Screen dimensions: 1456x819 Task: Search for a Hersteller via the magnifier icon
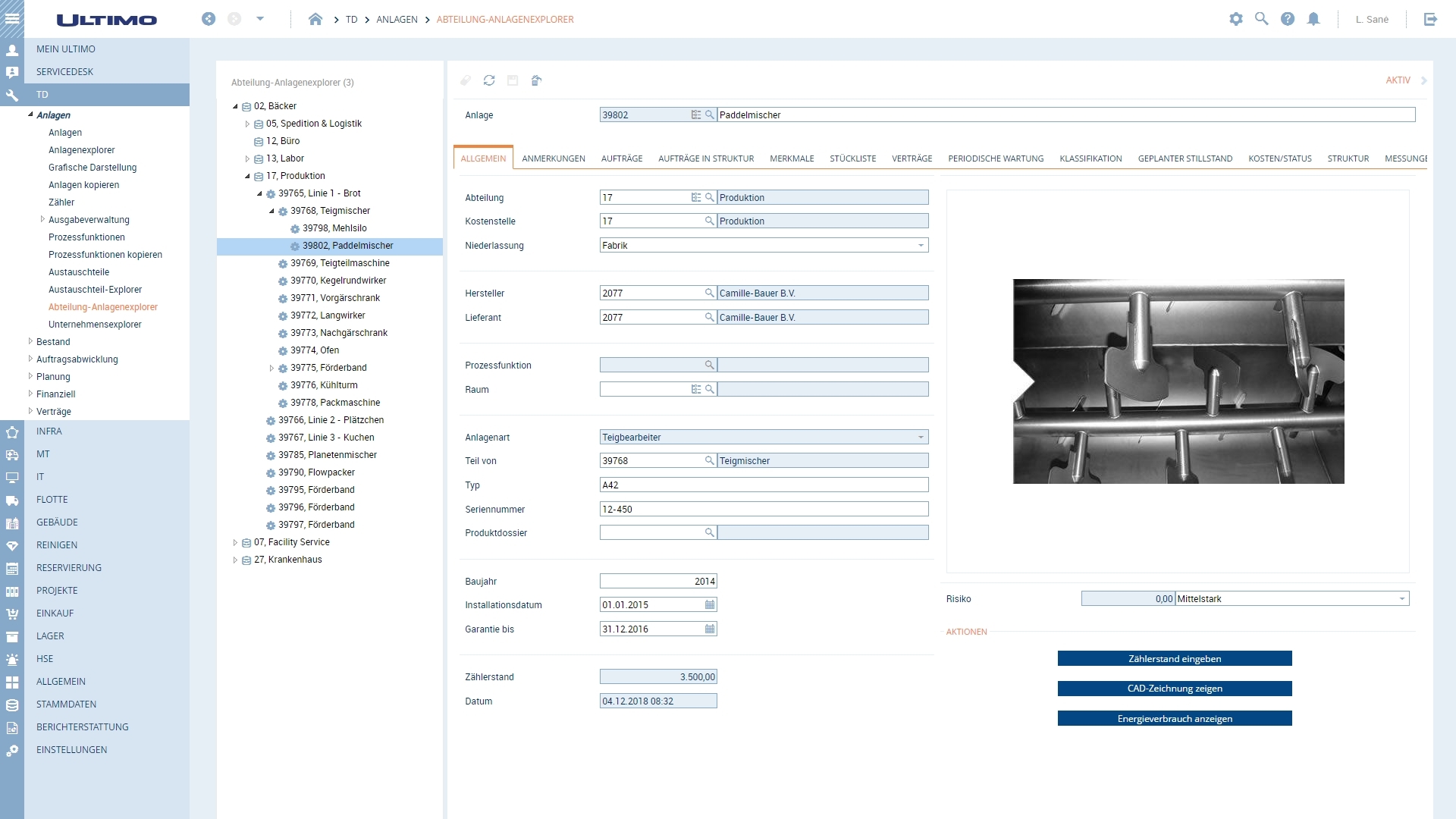click(x=710, y=293)
